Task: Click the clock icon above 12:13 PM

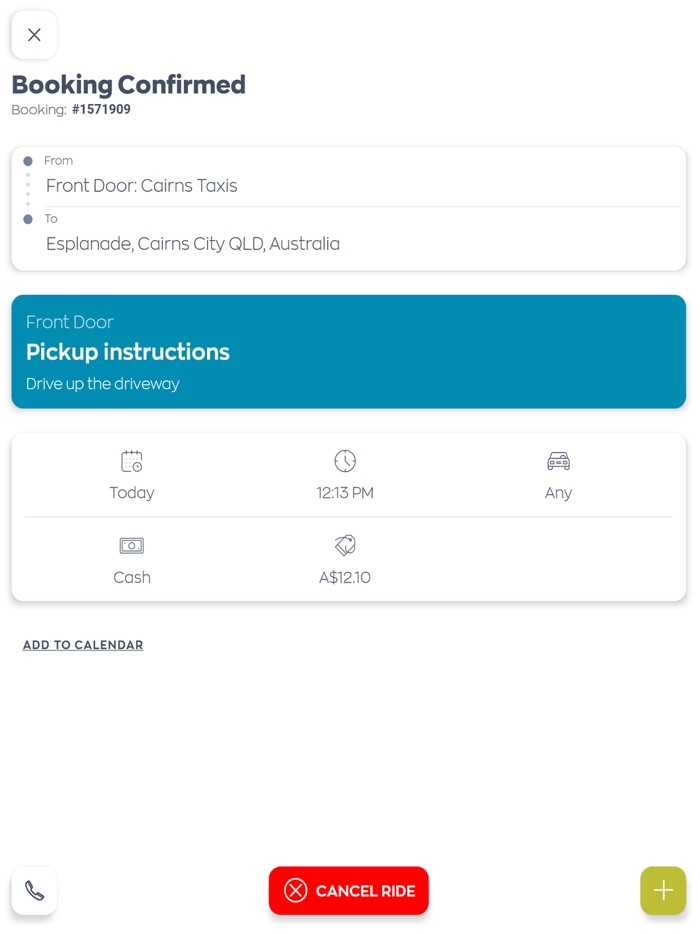Action: [345, 461]
